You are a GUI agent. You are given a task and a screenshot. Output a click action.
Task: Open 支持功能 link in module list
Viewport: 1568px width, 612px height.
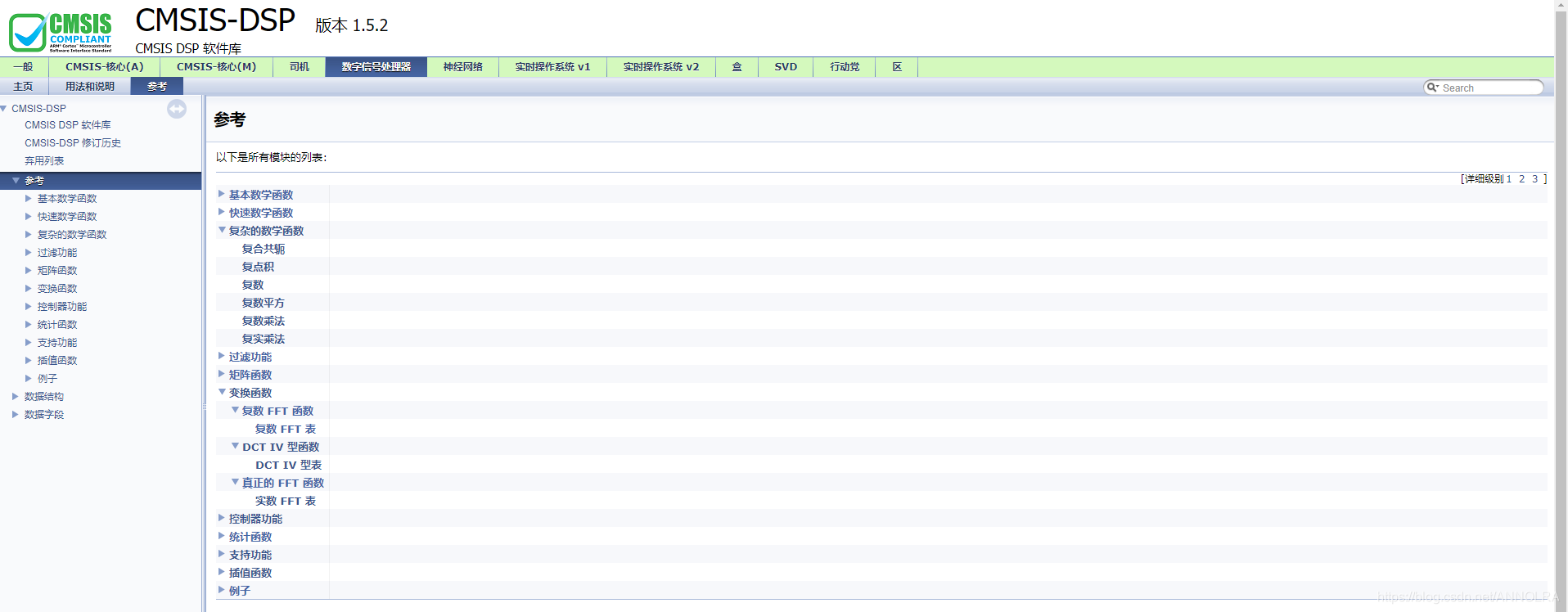[x=250, y=555]
